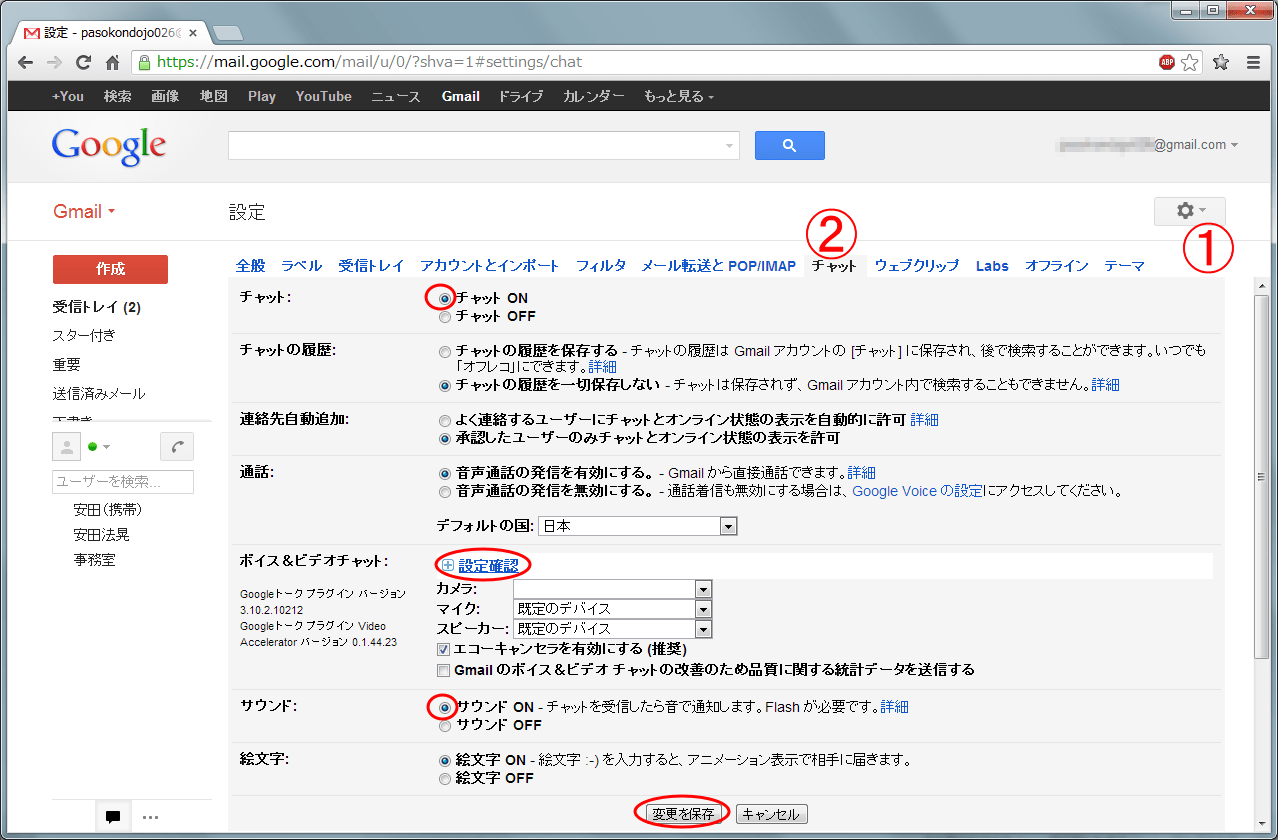This screenshot has height=840, width=1278.
Task: Click the chat bubble icon at bottom left
Action: pyautogui.click(x=113, y=817)
